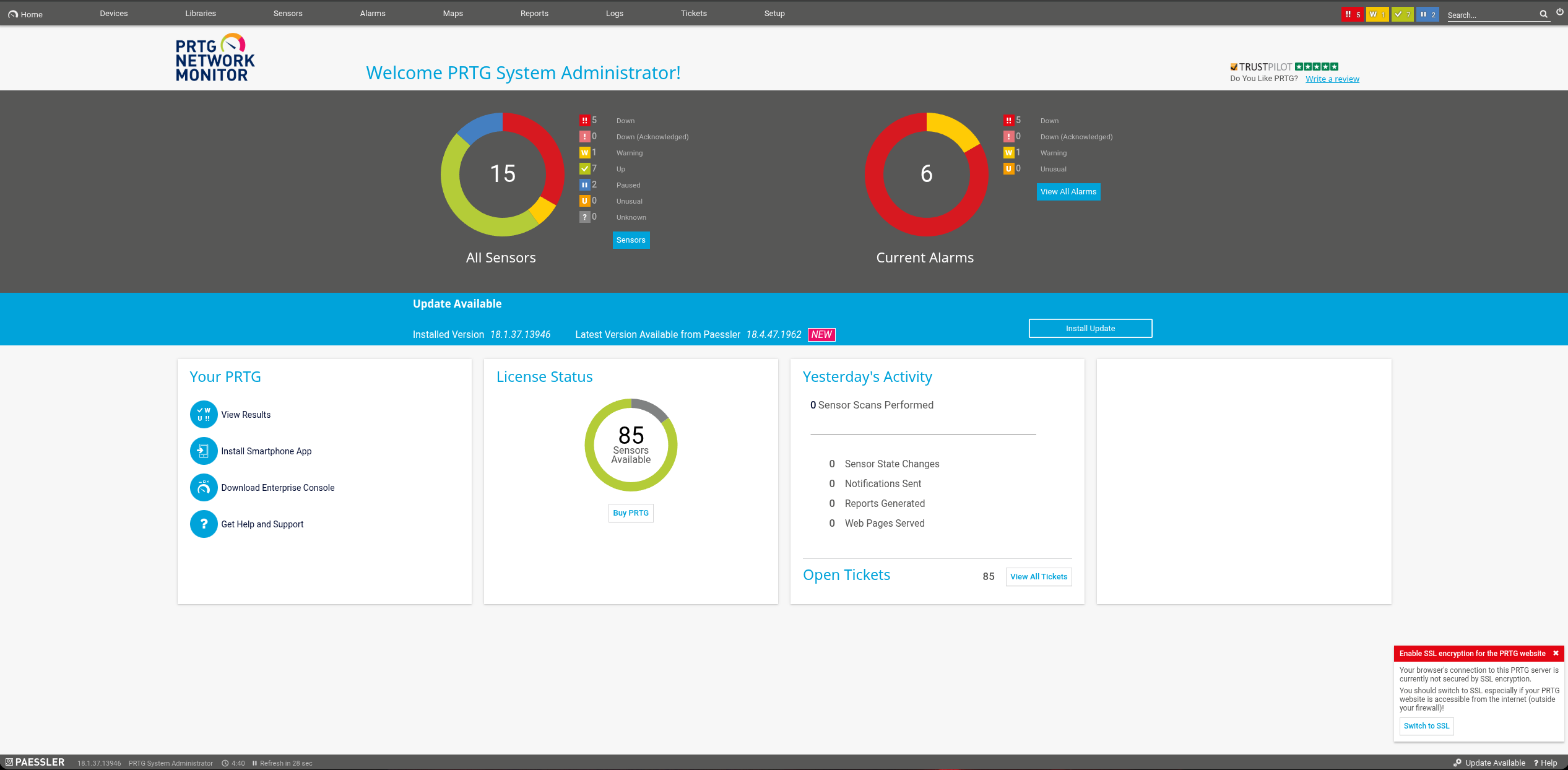Click the 85 Sensors Available license chart
Viewport: 1568px width, 770px height.
[631, 445]
